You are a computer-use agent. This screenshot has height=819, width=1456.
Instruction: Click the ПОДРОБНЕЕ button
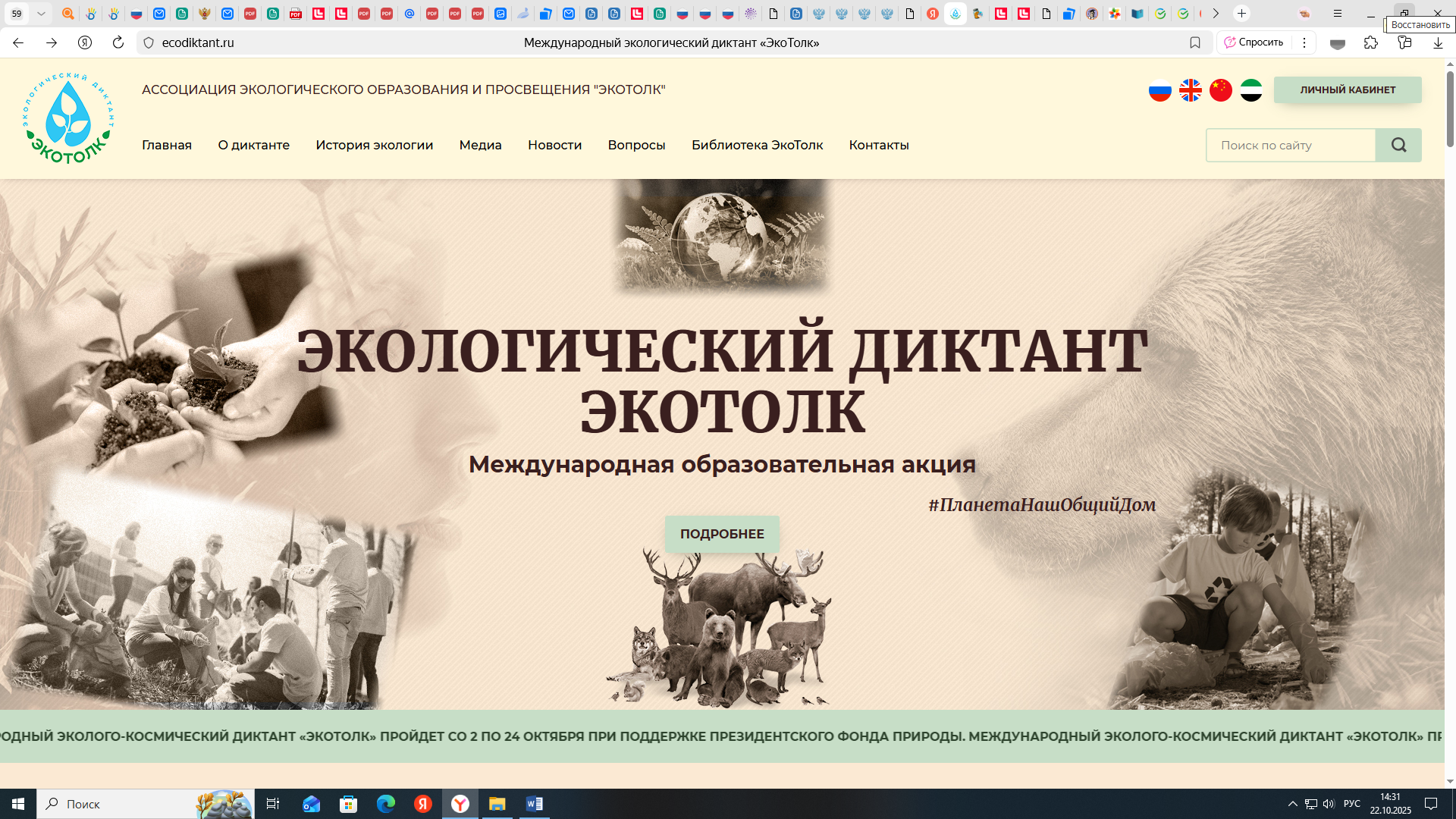point(722,534)
